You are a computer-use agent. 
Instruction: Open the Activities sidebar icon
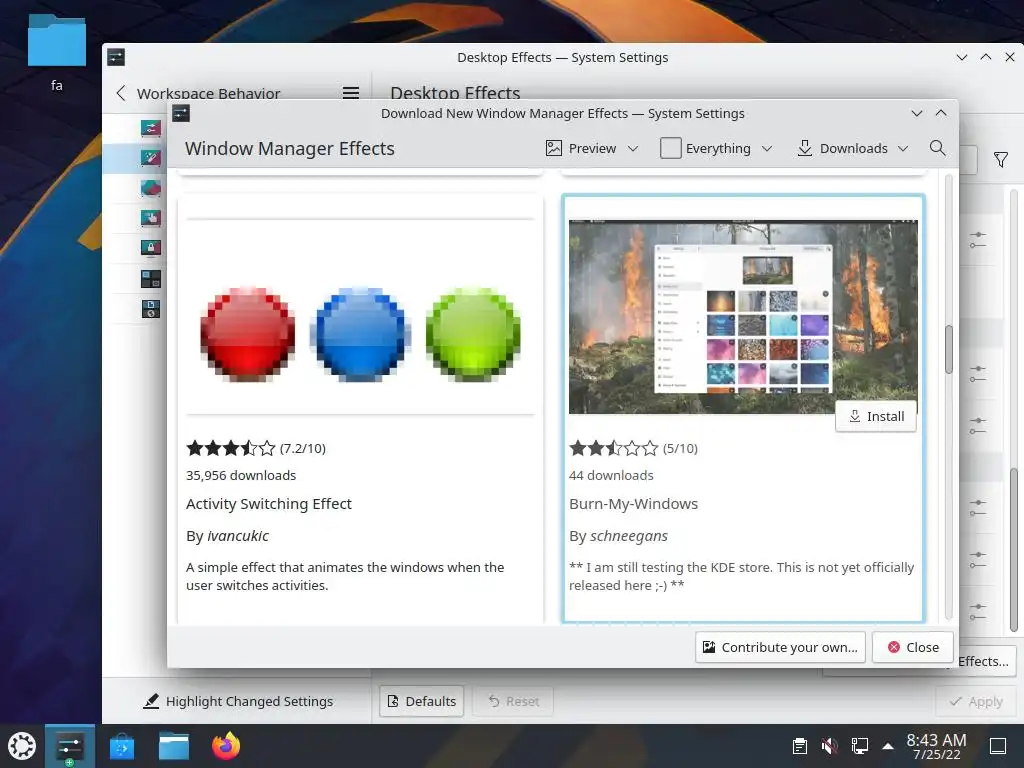151,309
